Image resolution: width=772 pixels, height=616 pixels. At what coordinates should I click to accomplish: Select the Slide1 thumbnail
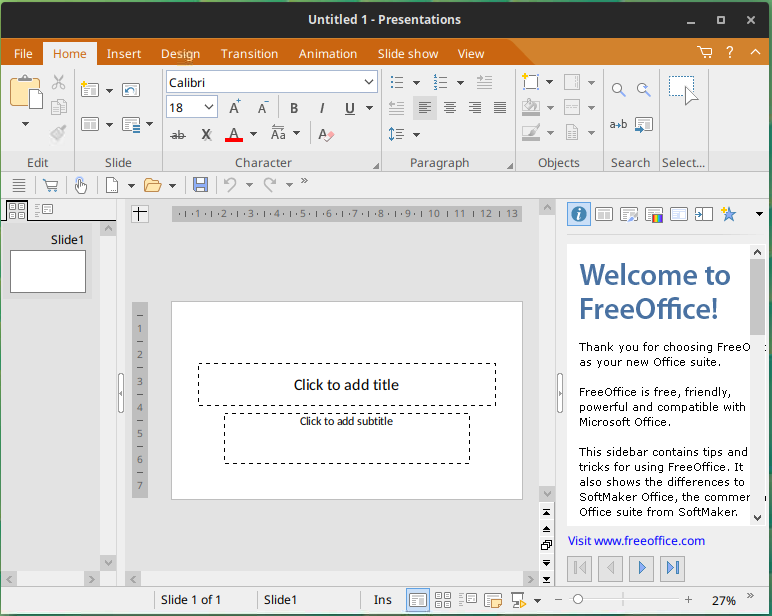[x=48, y=271]
